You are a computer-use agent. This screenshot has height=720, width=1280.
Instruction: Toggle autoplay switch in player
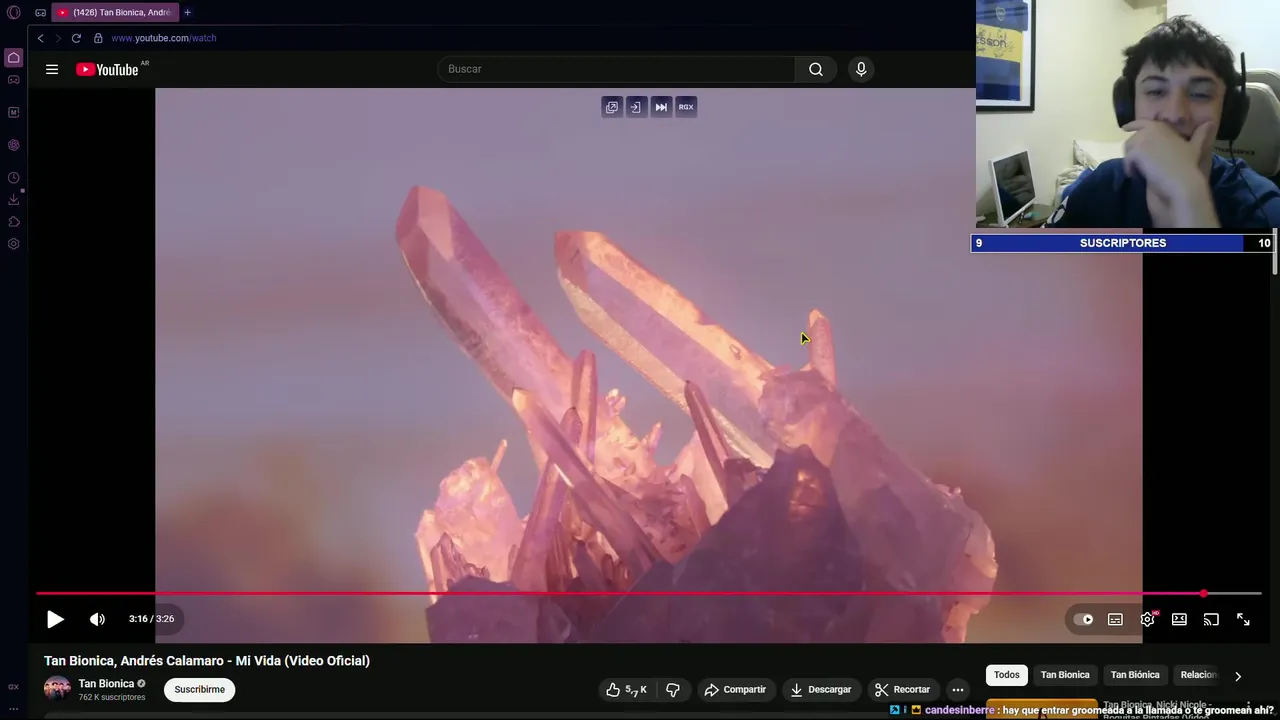click(1083, 619)
